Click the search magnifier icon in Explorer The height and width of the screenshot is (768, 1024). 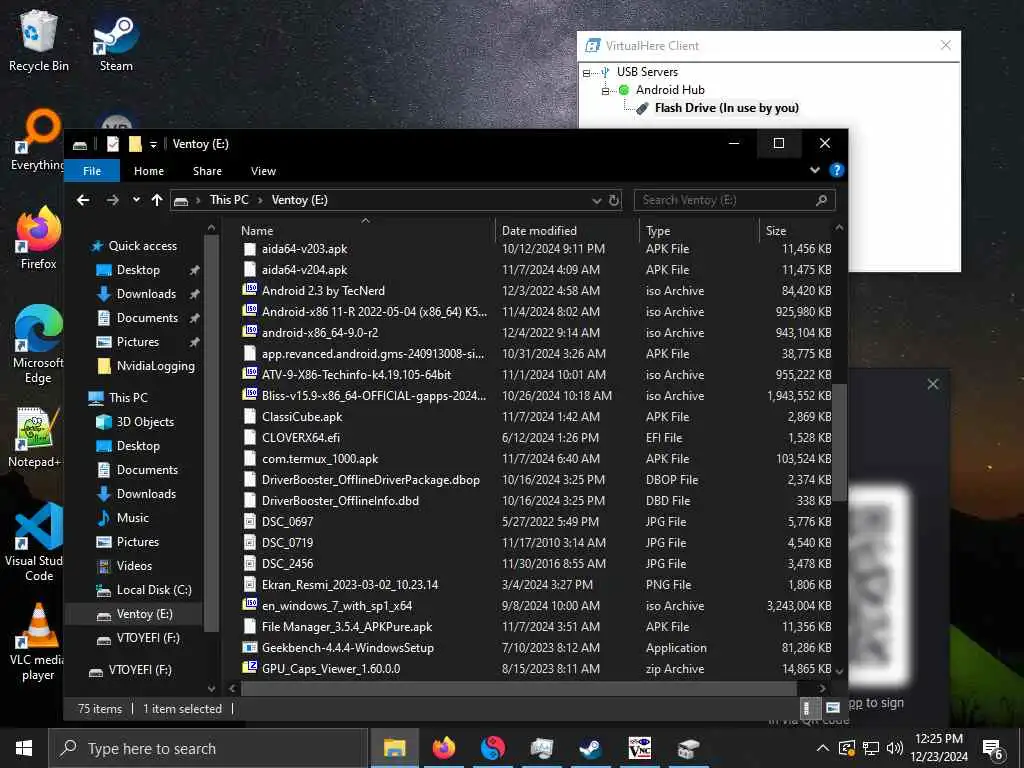[x=822, y=200]
